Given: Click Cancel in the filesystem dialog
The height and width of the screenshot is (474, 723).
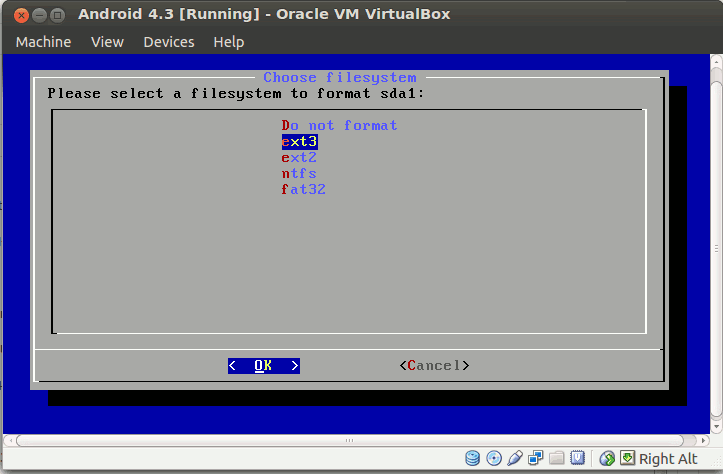Looking at the screenshot, I should (434, 366).
